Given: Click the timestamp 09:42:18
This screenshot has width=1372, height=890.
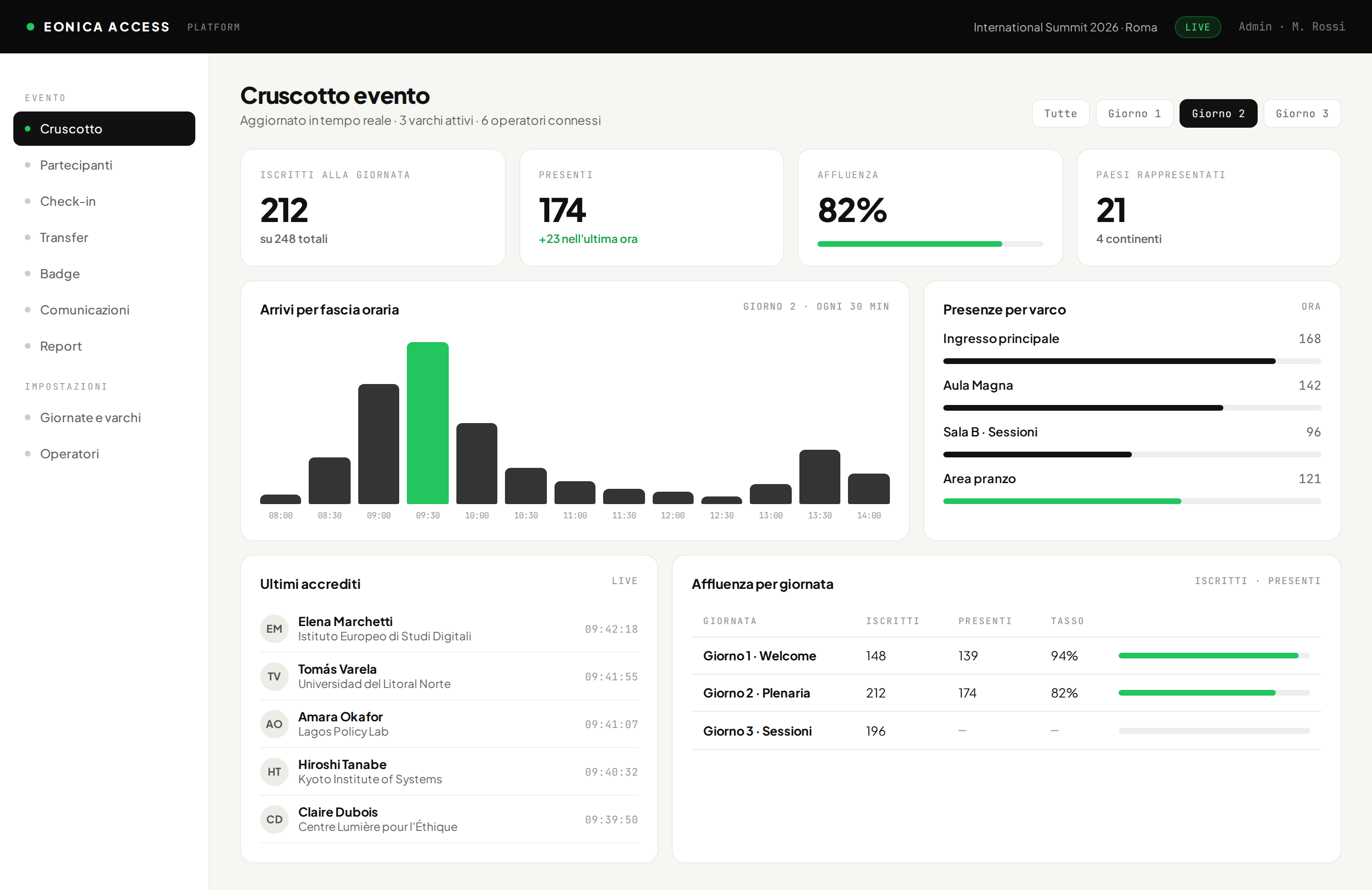Looking at the screenshot, I should [x=611, y=629].
